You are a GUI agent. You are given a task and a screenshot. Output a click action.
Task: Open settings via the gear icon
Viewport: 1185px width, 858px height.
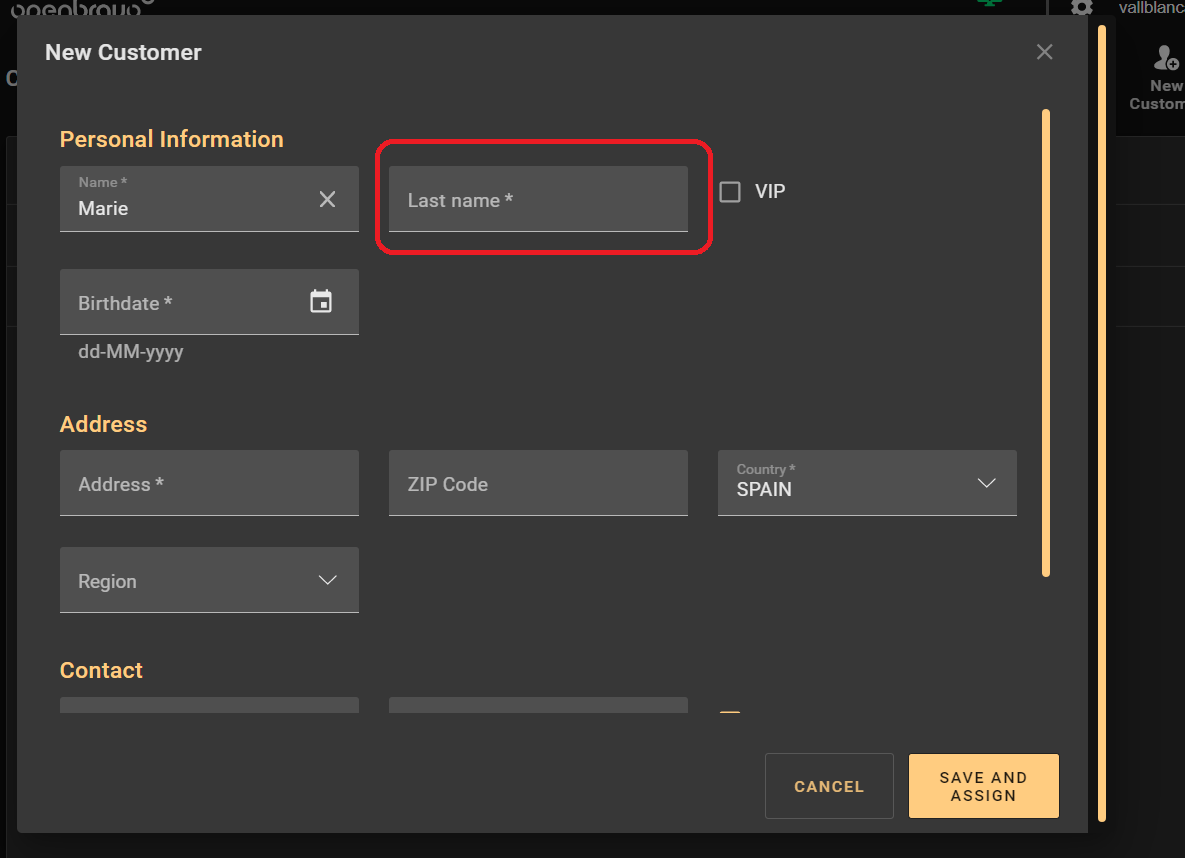tap(1081, 7)
